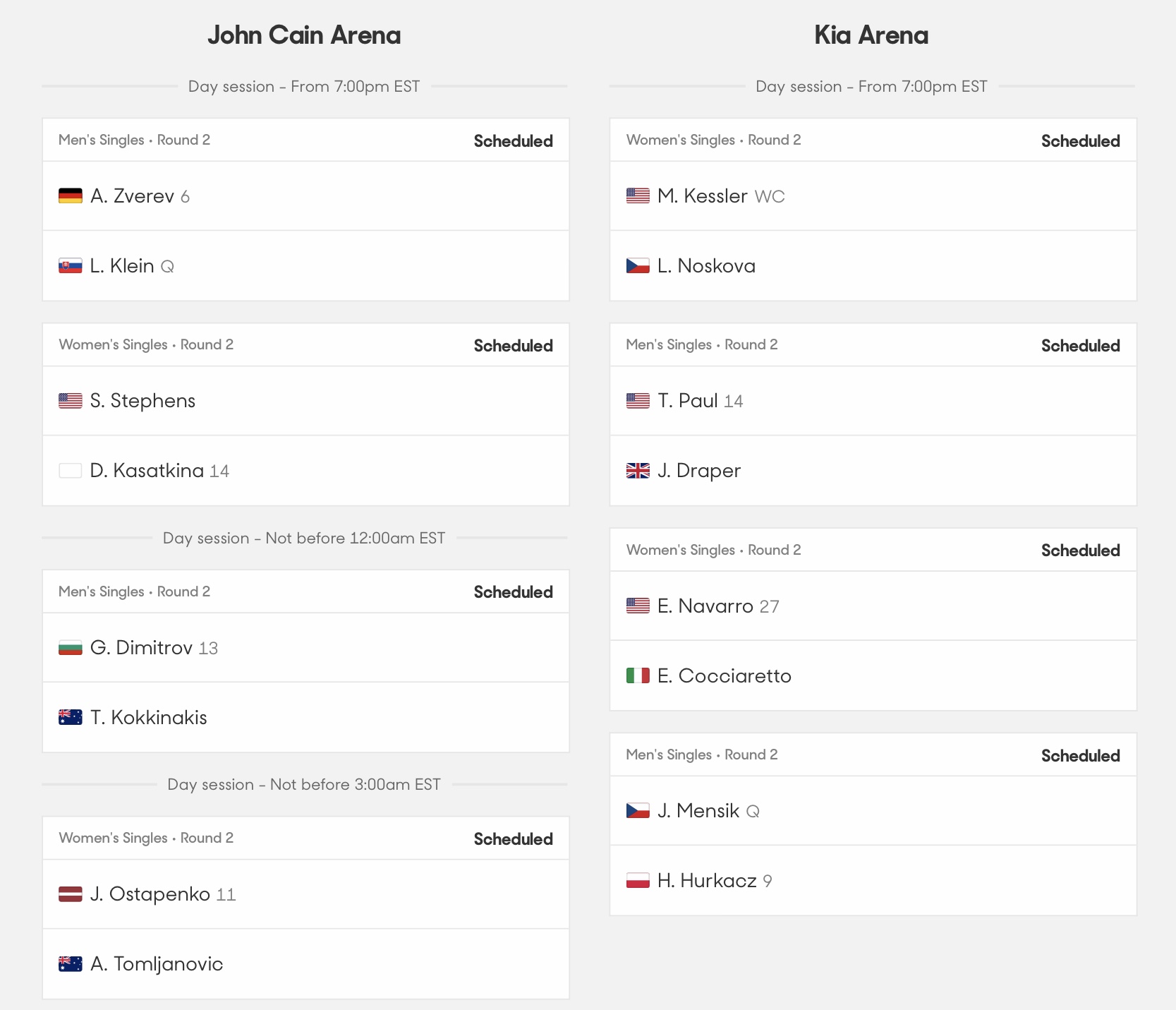This screenshot has height=1010, width=1176.
Task: Click Scheduled status on Dimitrov vs Kokkinakis match
Action: 513,592
